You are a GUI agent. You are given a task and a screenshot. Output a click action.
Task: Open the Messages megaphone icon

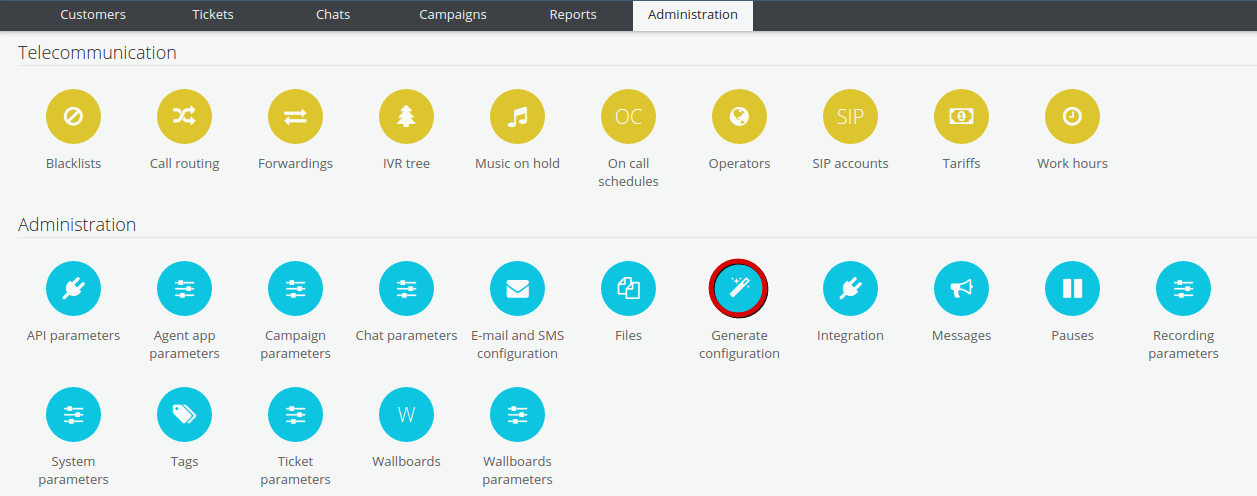point(961,289)
